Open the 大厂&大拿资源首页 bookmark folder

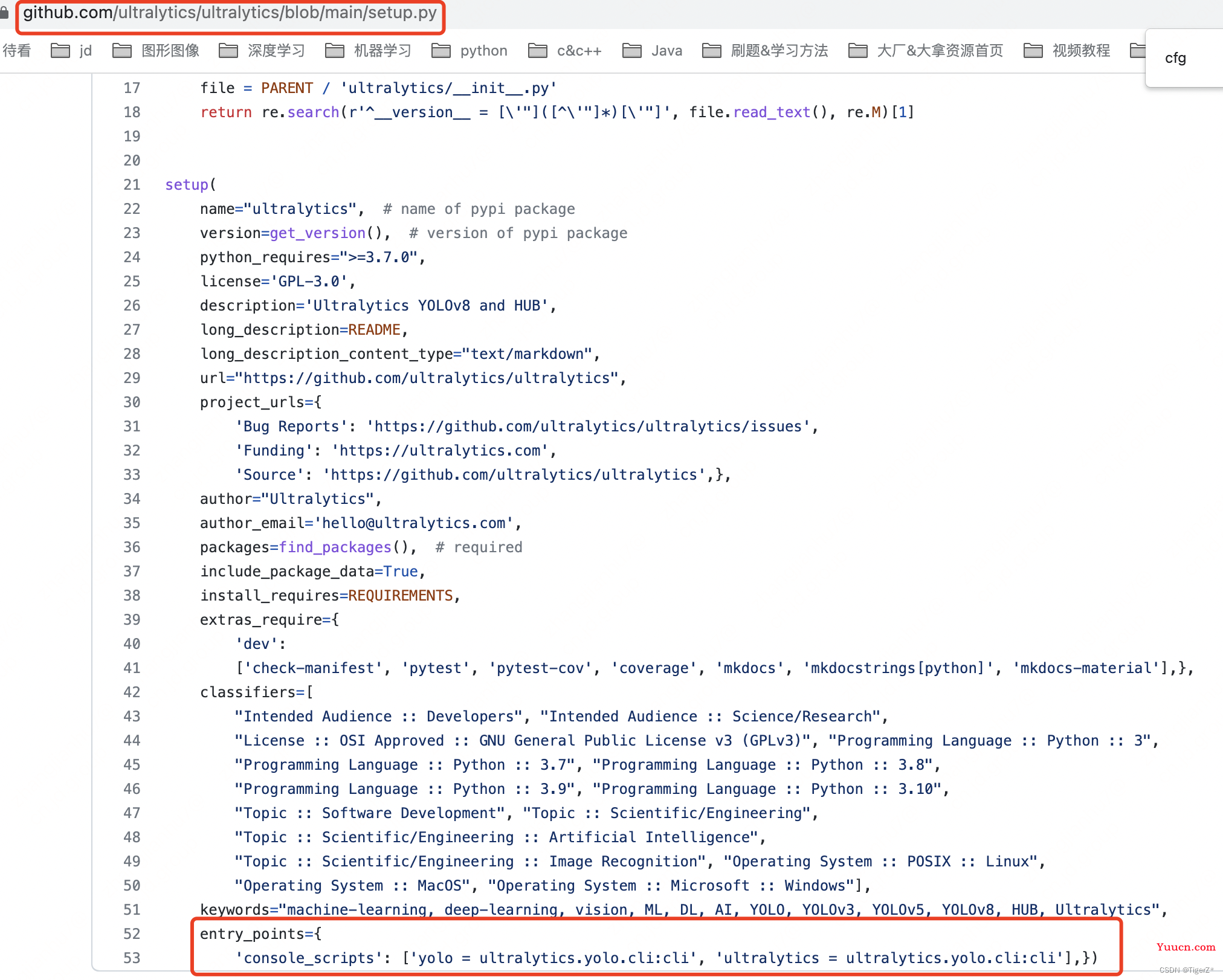click(x=926, y=51)
